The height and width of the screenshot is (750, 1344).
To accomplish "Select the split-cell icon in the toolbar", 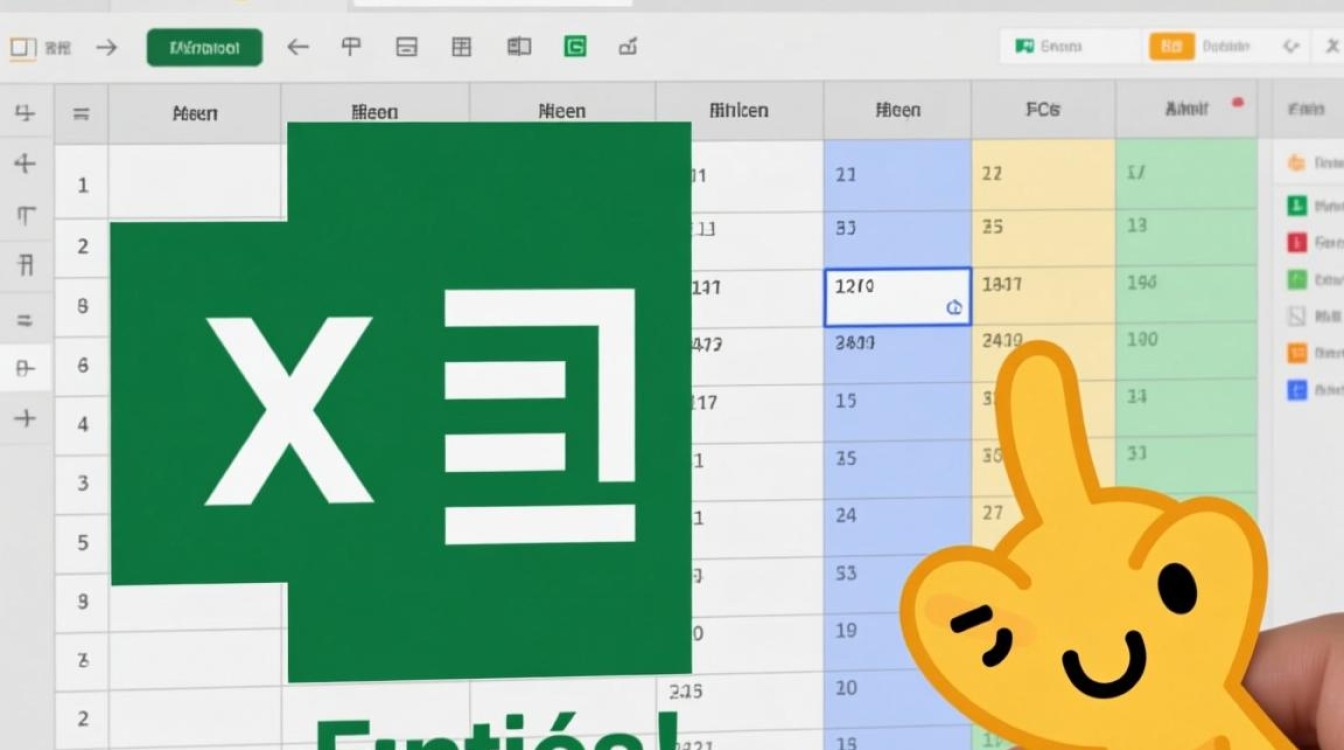I will coord(406,46).
